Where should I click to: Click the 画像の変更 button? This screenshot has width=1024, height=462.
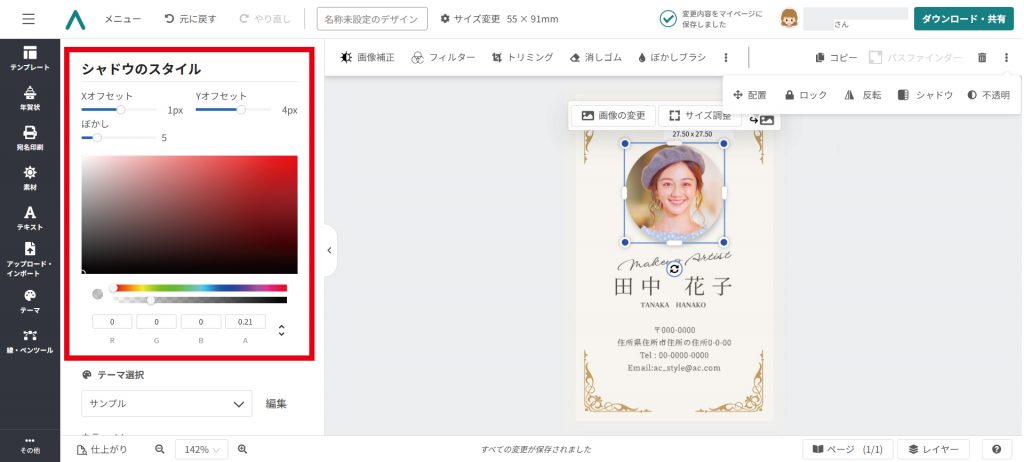(614, 116)
